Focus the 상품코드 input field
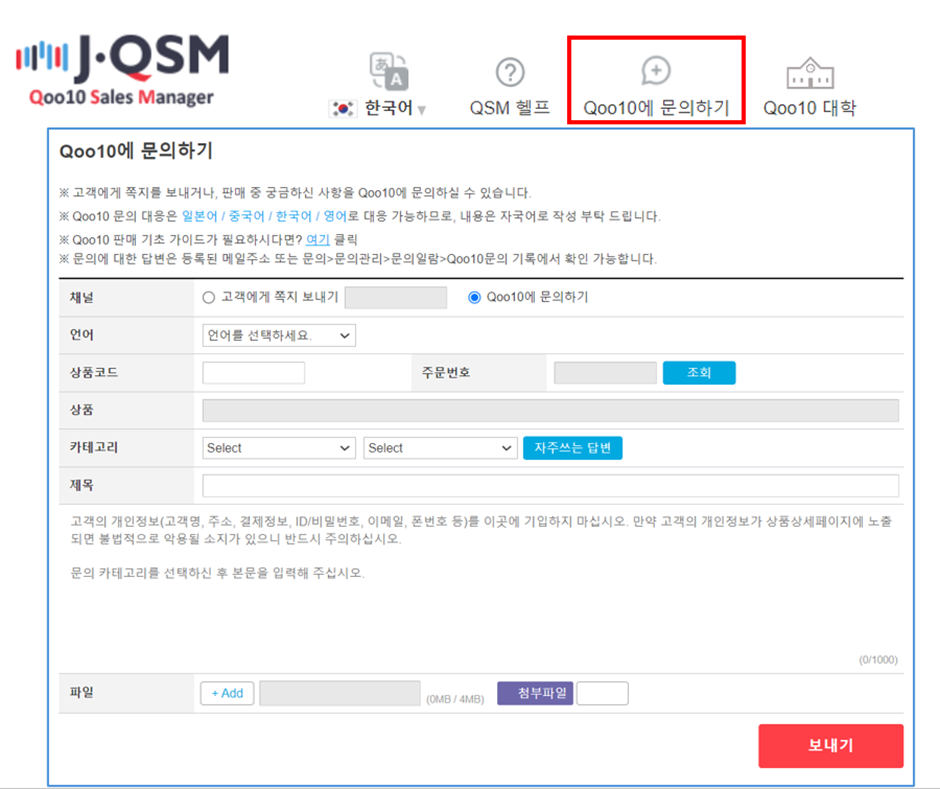This screenshot has width=940, height=789. click(254, 372)
